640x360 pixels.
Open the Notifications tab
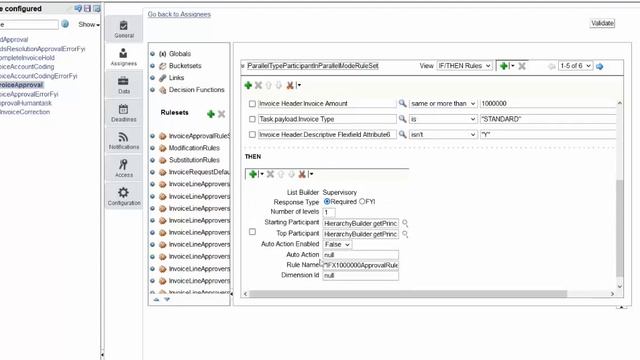click(x=124, y=140)
